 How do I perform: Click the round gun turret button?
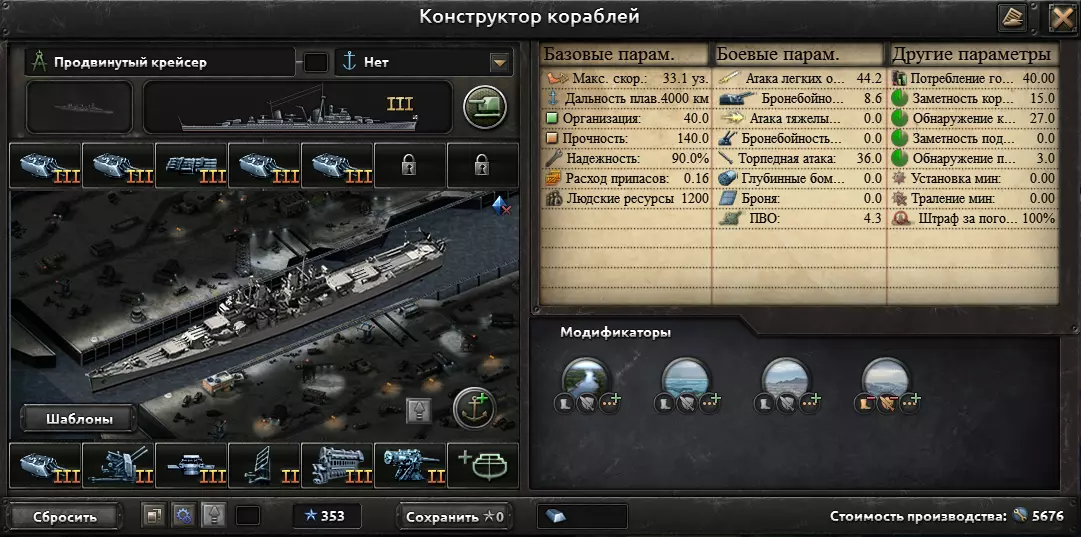coord(485,108)
